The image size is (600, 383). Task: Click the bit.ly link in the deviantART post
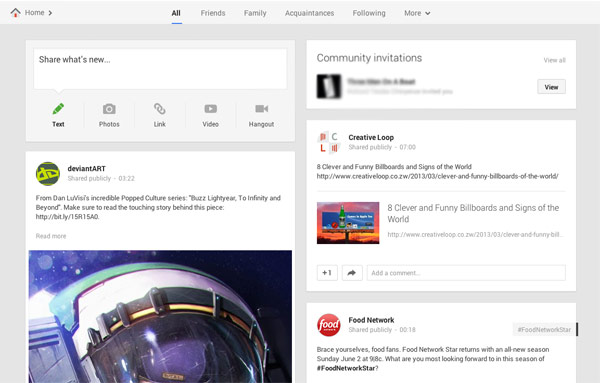67,217
